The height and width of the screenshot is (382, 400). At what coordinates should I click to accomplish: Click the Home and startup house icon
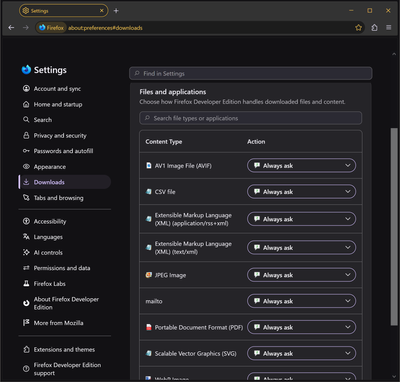tap(26, 104)
